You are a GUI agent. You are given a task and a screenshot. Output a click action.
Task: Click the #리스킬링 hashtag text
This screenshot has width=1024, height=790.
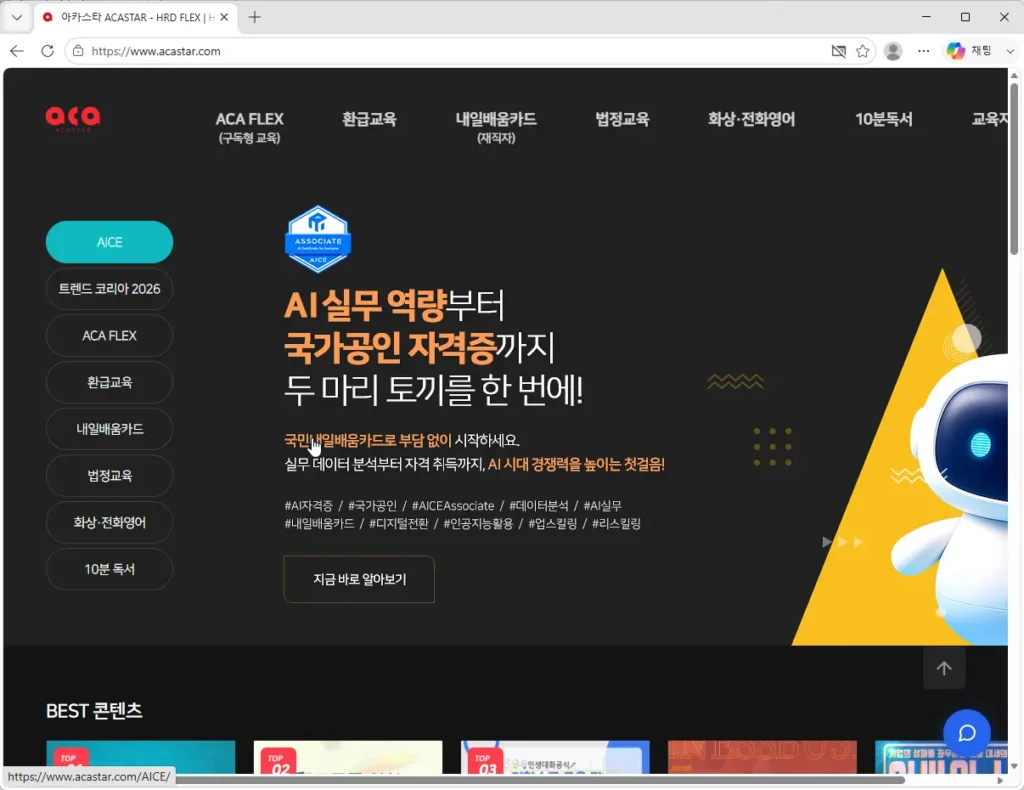[x=616, y=524]
